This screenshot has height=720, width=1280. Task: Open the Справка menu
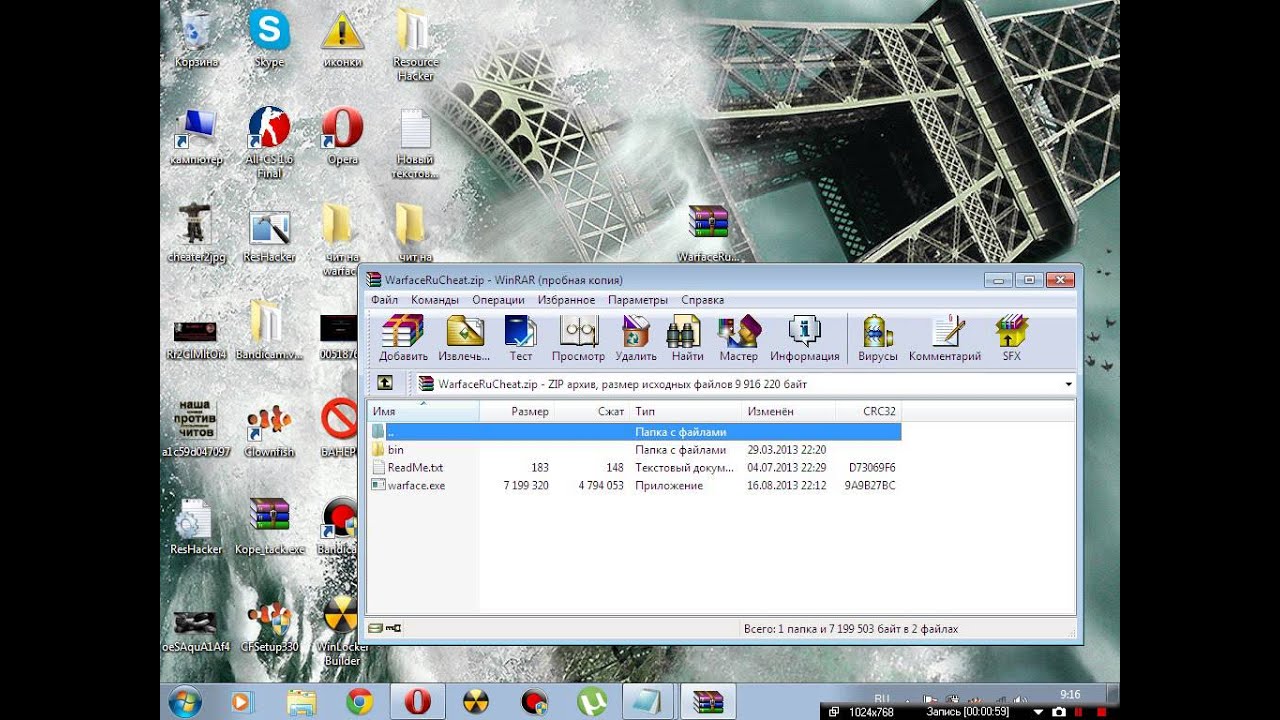(702, 300)
